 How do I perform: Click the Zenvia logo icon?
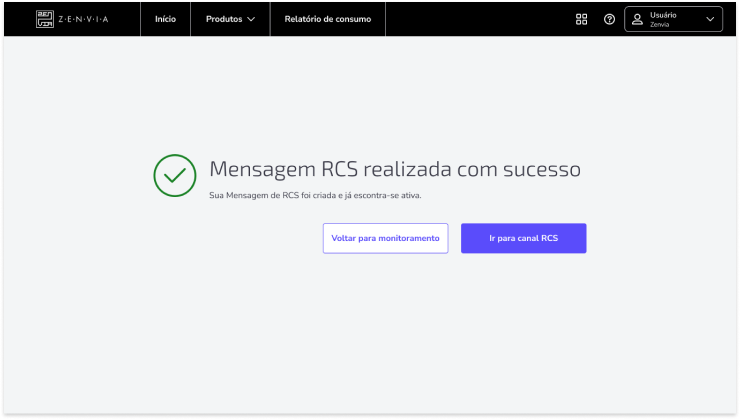45,19
